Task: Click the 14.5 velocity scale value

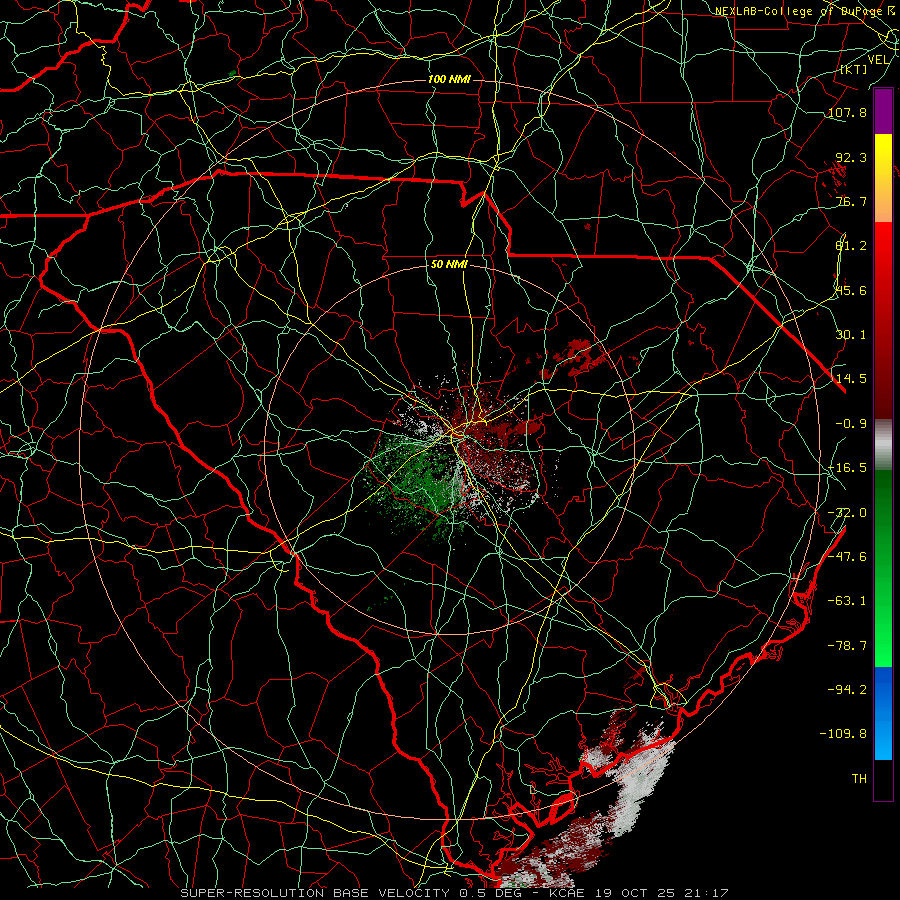Action: [x=851, y=379]
